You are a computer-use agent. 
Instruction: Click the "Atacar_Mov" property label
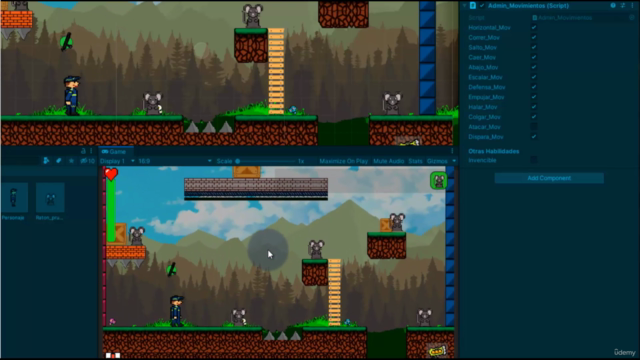484,127
